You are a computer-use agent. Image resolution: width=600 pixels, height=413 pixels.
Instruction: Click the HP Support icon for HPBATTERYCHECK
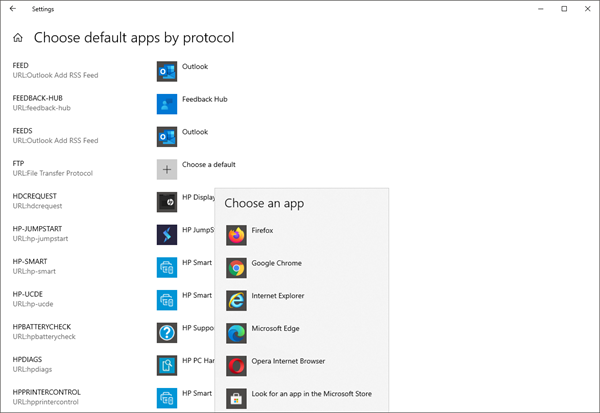pos(167,333)
